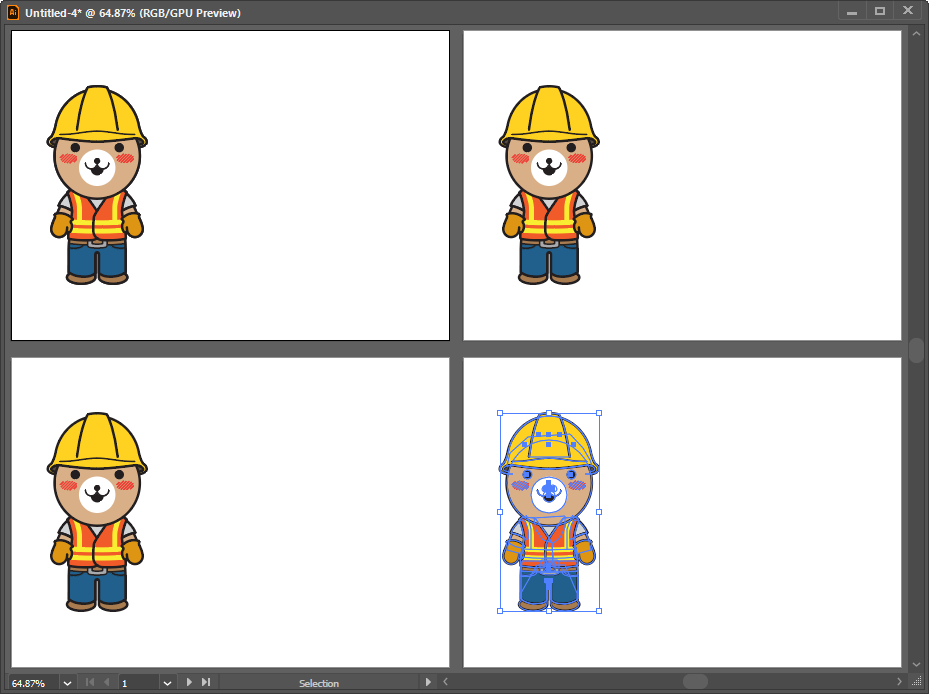Maximize the Untitled-4 document window
Image resolution: width=929 pixels, height=694 pixels.
[880, 11]
